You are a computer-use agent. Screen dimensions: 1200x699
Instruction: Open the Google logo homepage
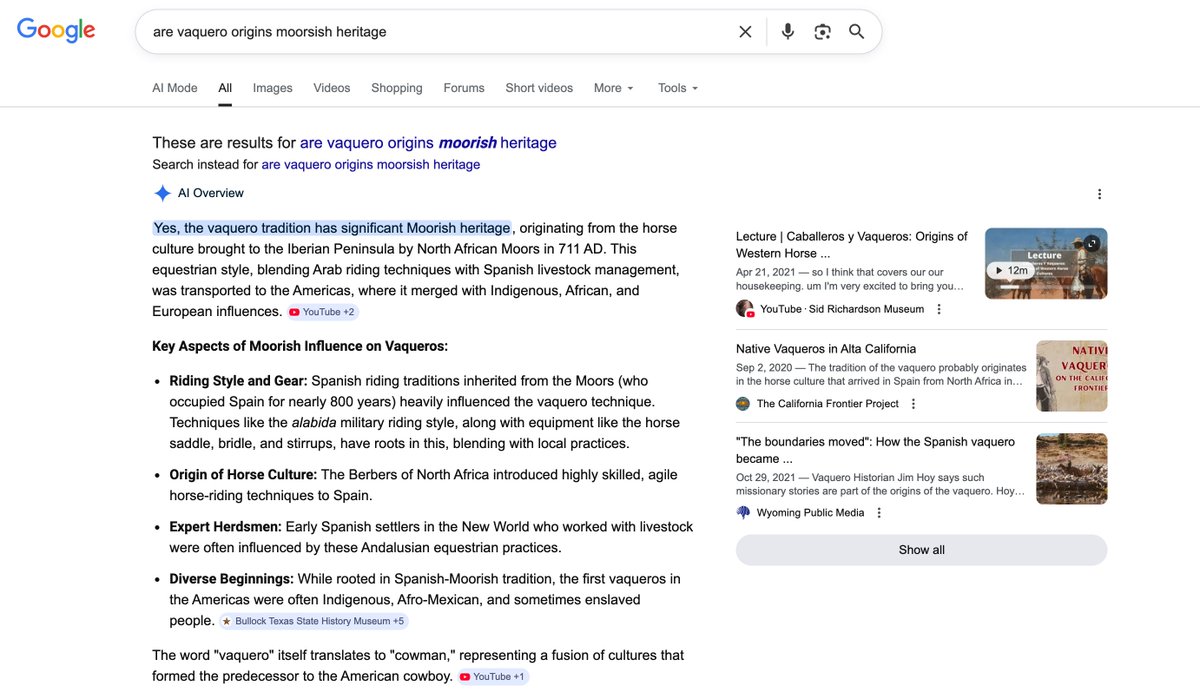coord(56,31)
